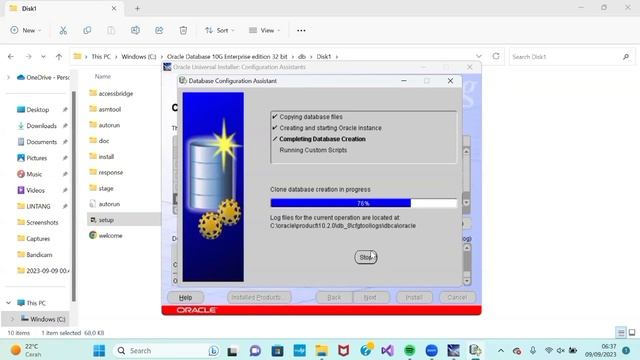Expand recent locations dropdown arrow

(43, 56)
